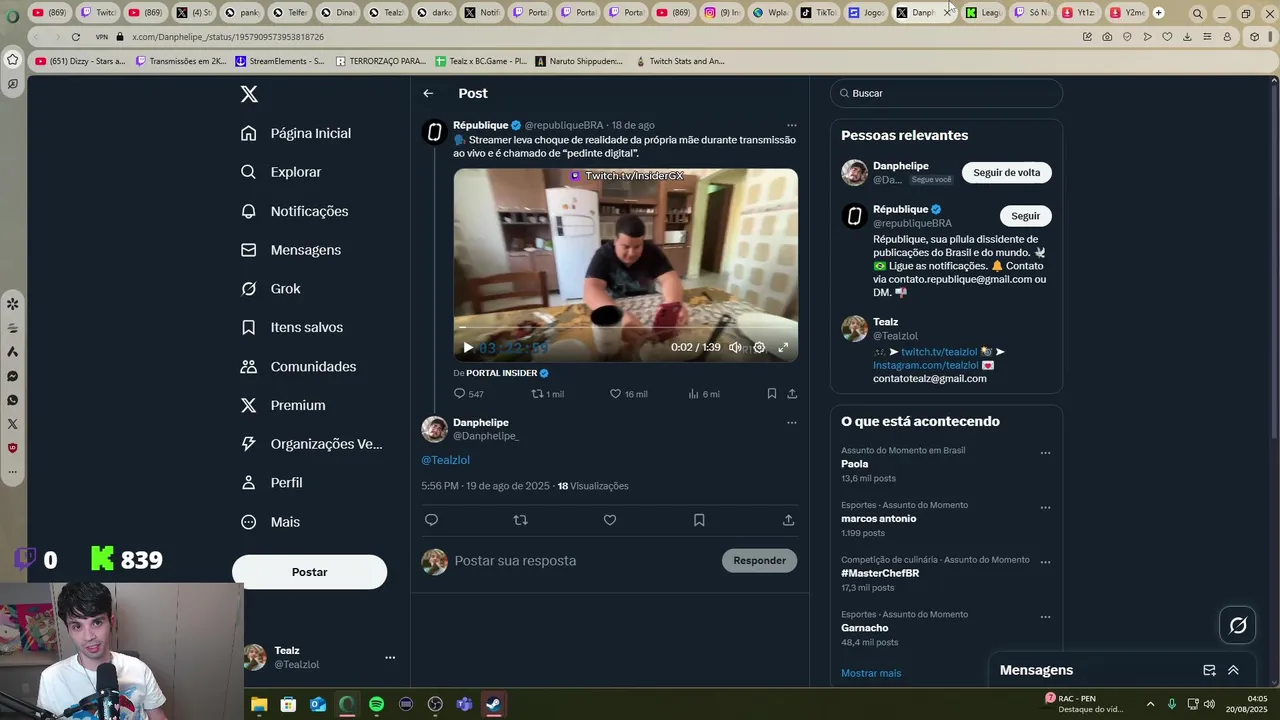Open Garnacho trending options dots
Image resolution: width=1280 pixels, height=720 pixels.
(x=1045, y=617)
